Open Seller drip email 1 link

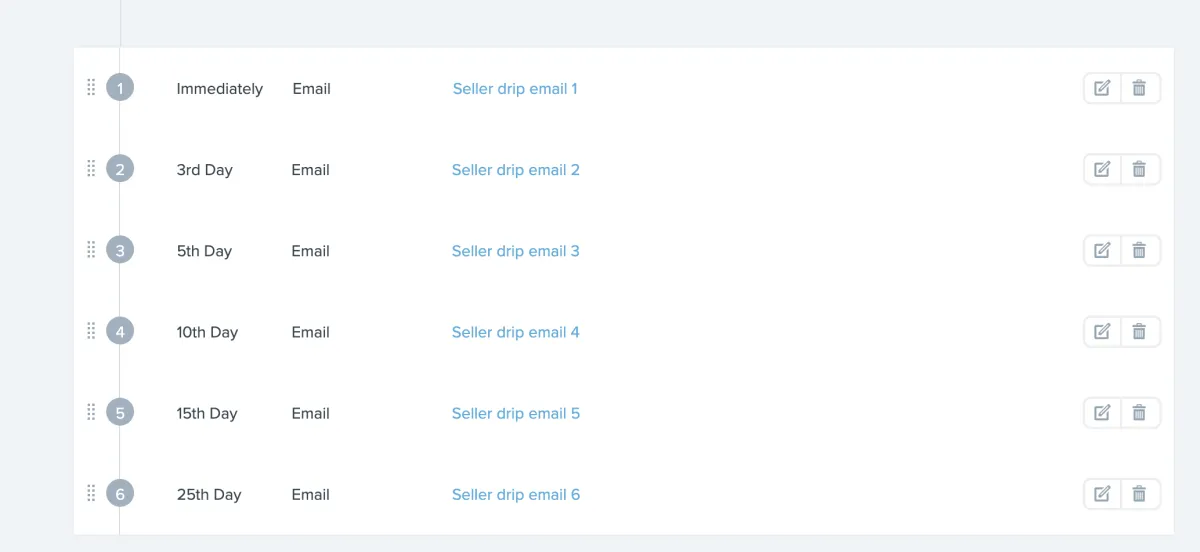click(x=515, y=89)
